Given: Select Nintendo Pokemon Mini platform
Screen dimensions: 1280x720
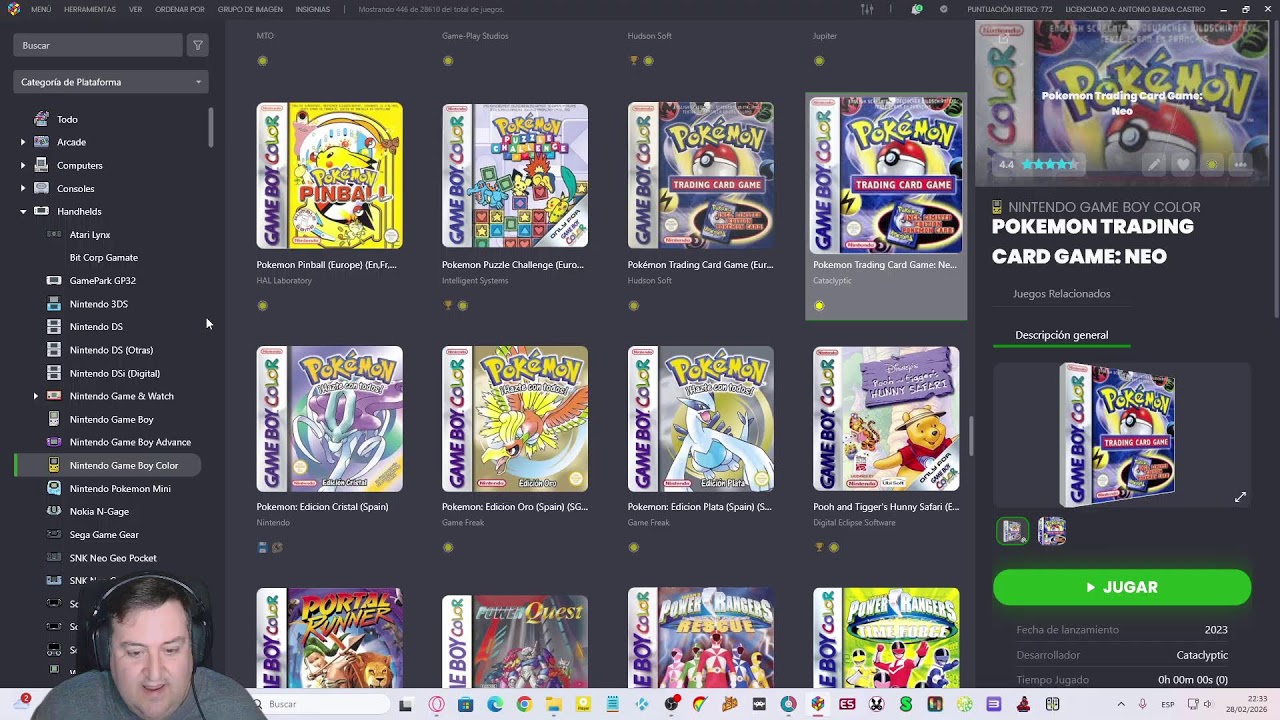Looking at the screenshot, I should coord(120,488).
